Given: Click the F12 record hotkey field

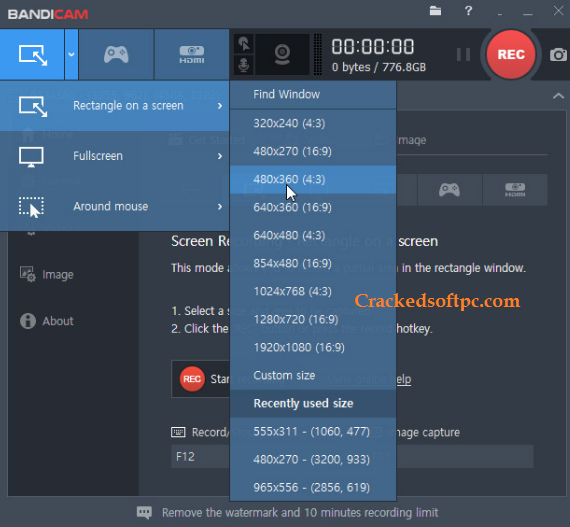Looking at the screenshot, I should [x=201, y=456].
